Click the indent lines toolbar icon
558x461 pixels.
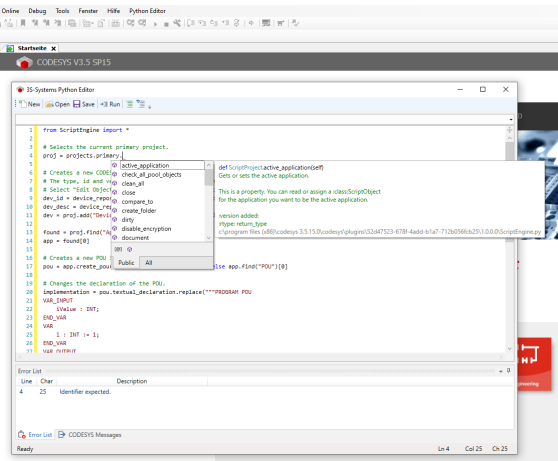141,104
